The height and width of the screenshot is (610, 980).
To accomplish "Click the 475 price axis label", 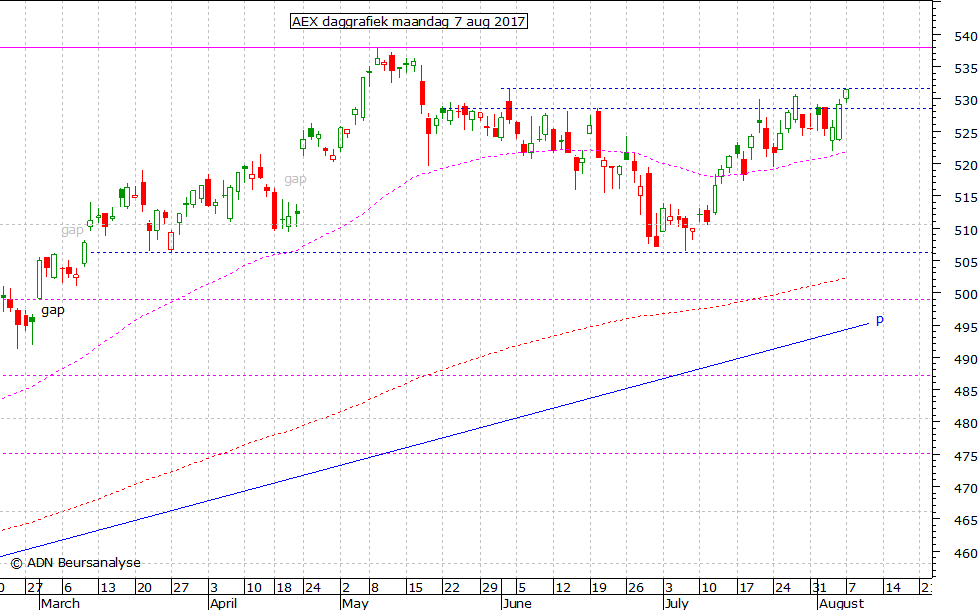I will tap(966, 456).
